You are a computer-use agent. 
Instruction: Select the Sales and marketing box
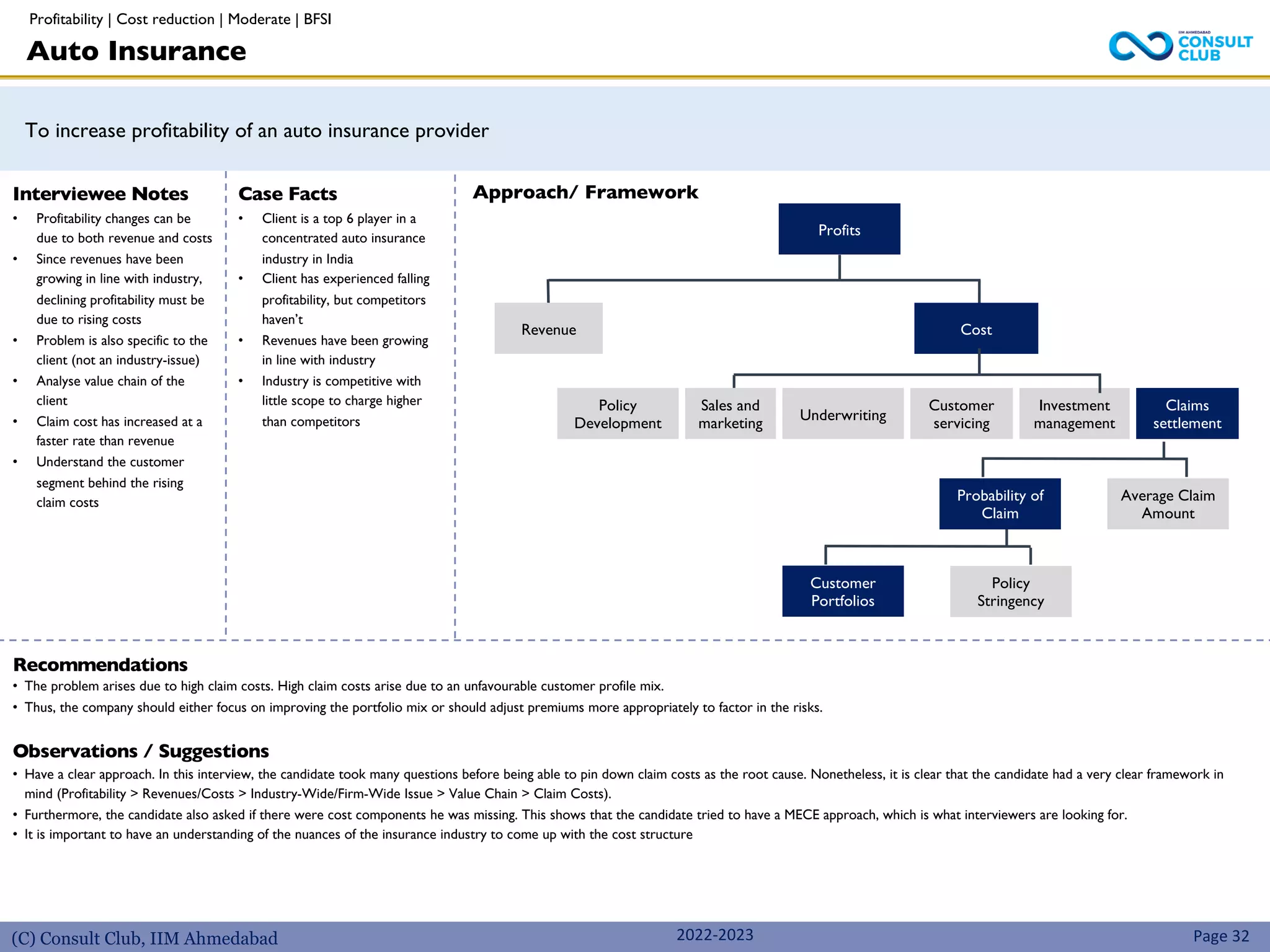(730, 414)
